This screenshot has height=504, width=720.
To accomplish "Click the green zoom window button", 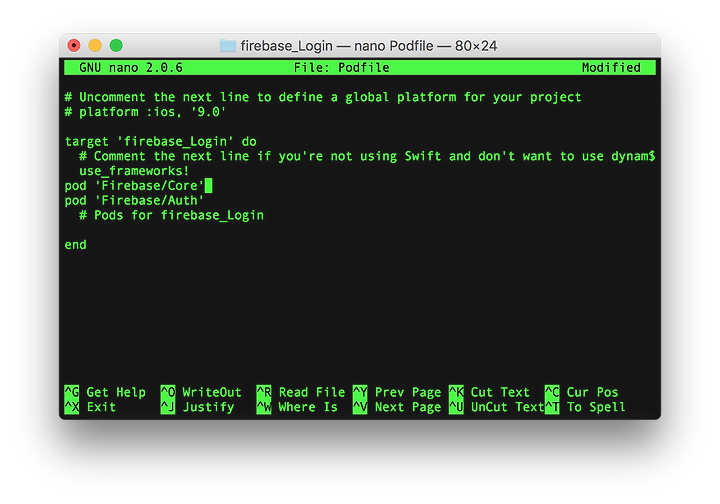I will click(x=116, y=45).
